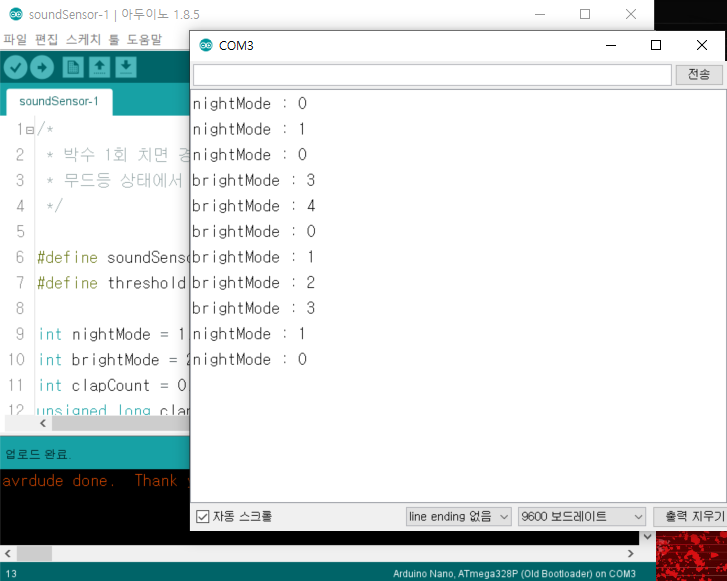The height and width of the screenshot is (581, 727).
Task: Click 'int clapCount = 0' code line
Action: [x=113, y=385]
